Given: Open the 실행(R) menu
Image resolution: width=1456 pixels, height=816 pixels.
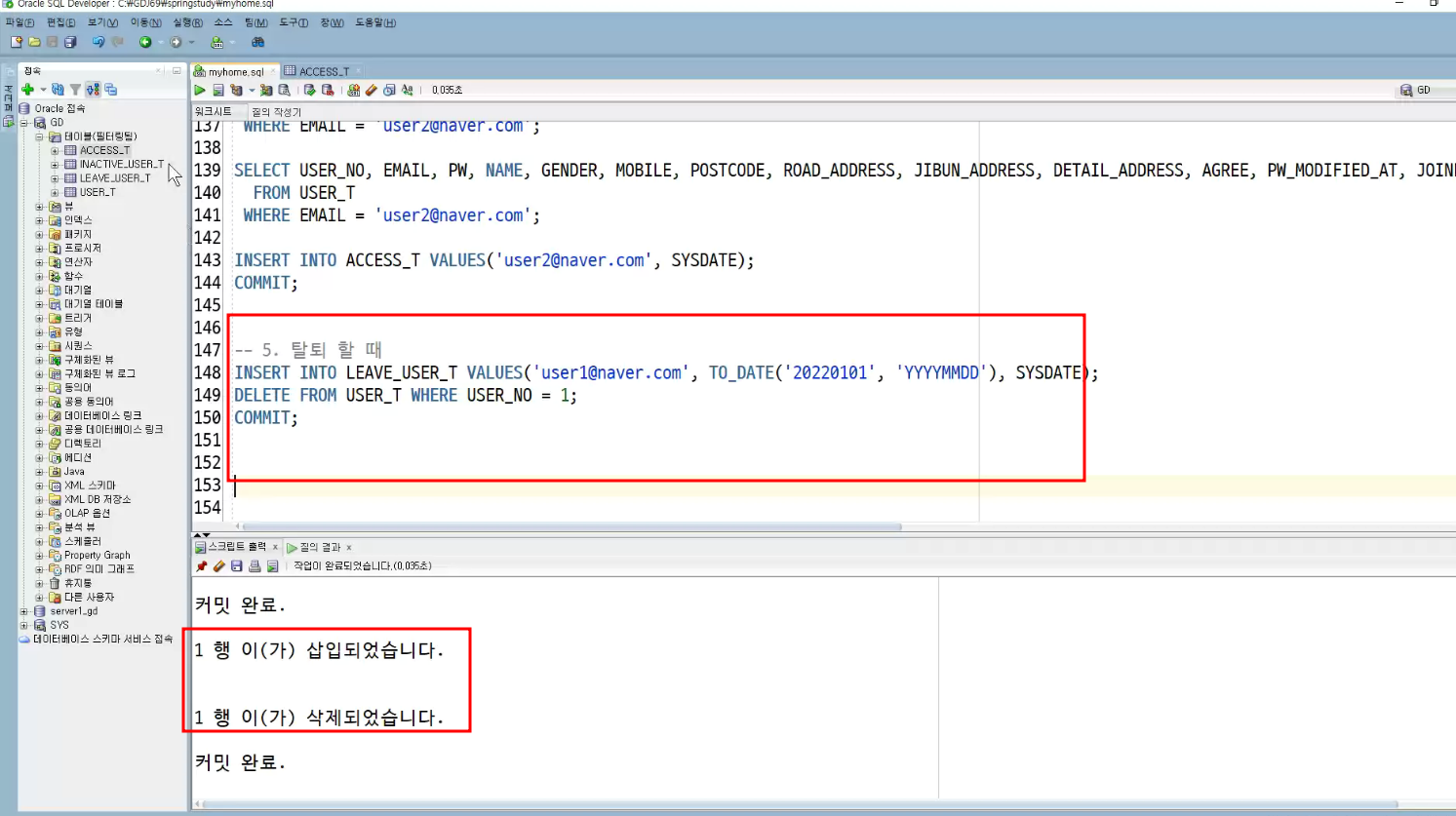Looking at the screenshot, I should coord(187,22).
